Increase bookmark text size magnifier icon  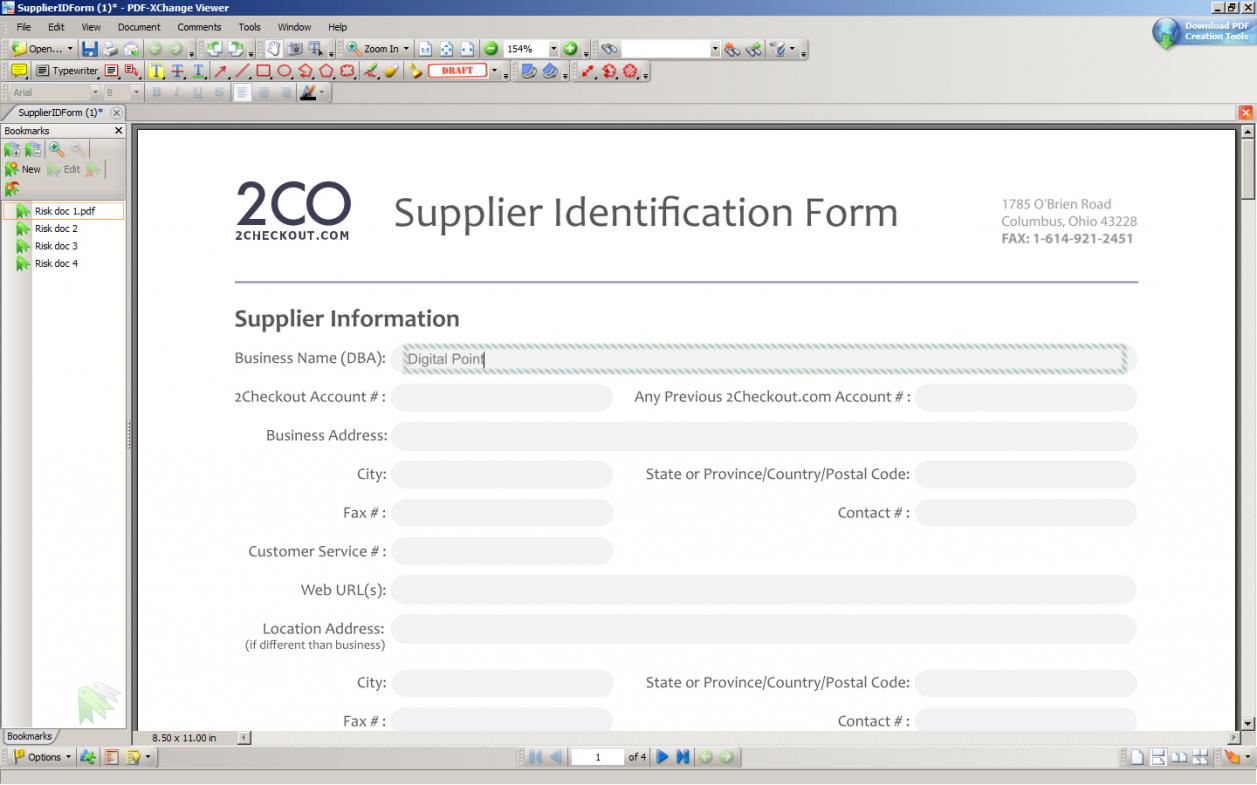(x=56, y=150)
